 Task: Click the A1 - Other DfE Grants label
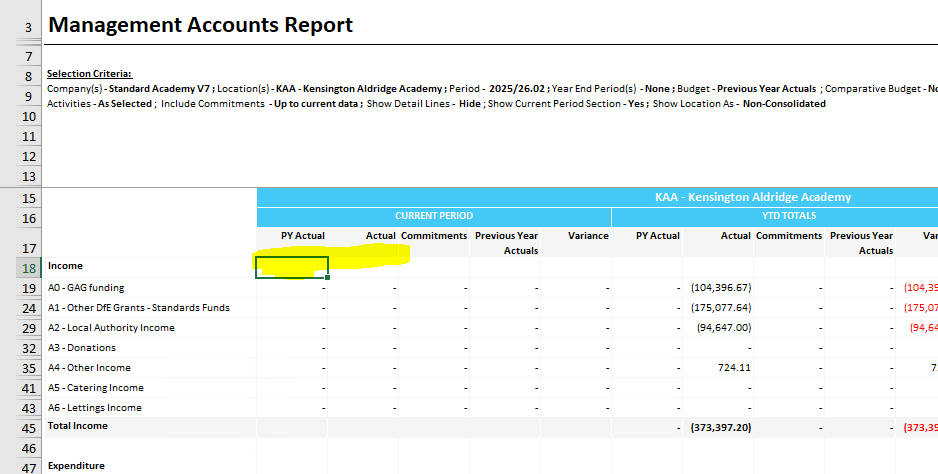click(x=138, y=308)
